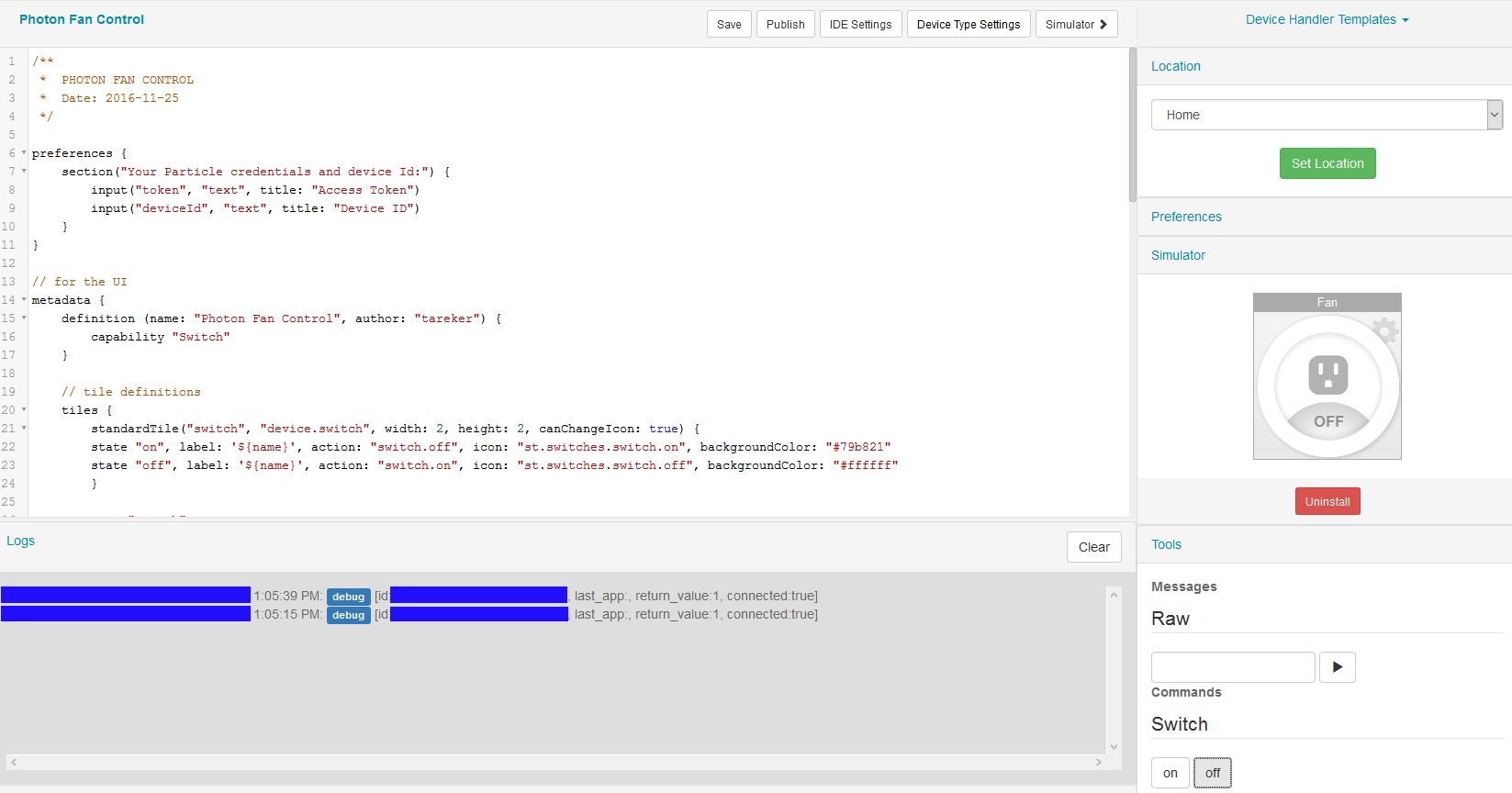Click the code editor vertical scrollbar

point(1133,125)
